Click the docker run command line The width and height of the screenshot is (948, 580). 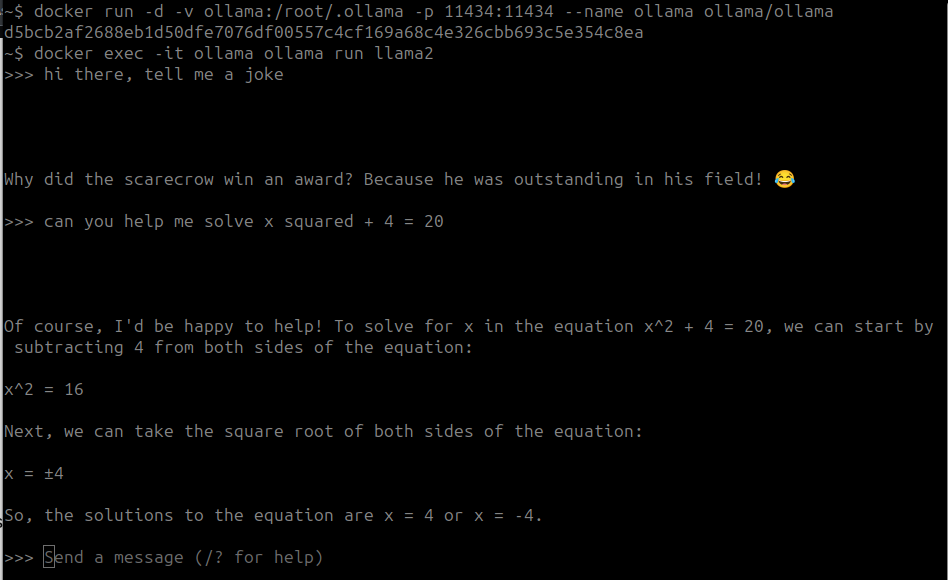pos(418,11)
